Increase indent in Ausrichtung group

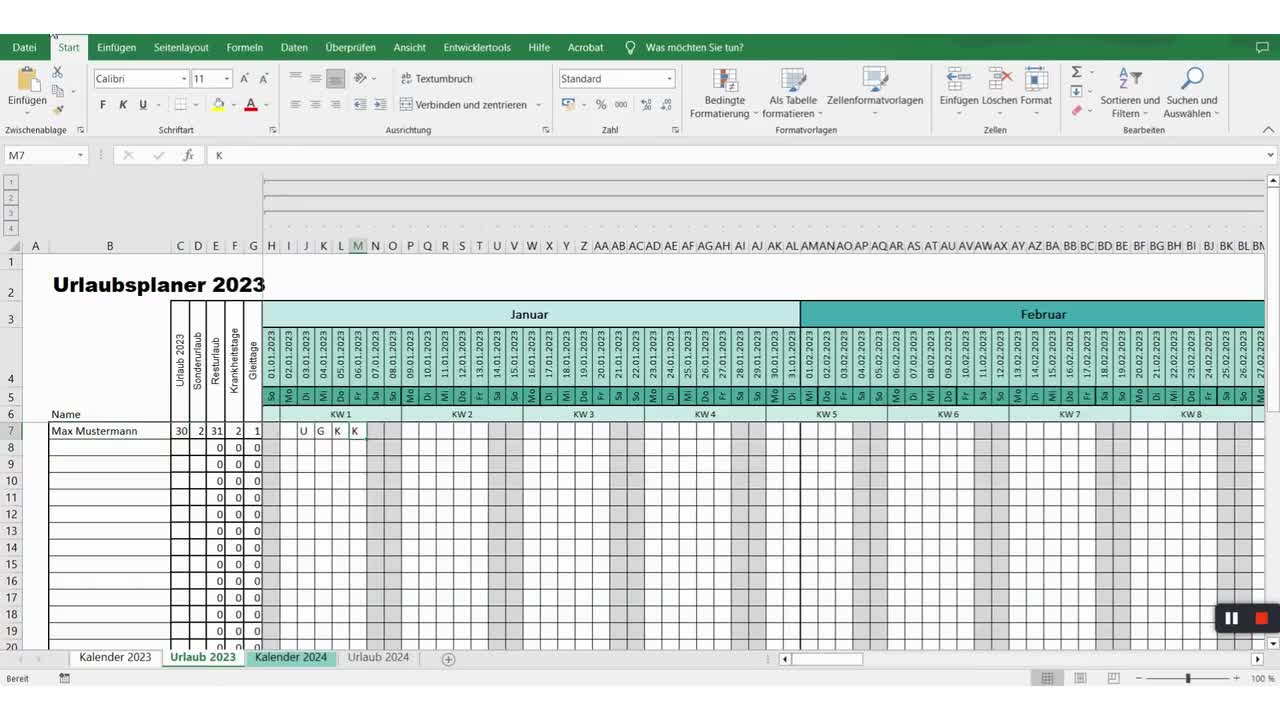[x=381, y=105]
